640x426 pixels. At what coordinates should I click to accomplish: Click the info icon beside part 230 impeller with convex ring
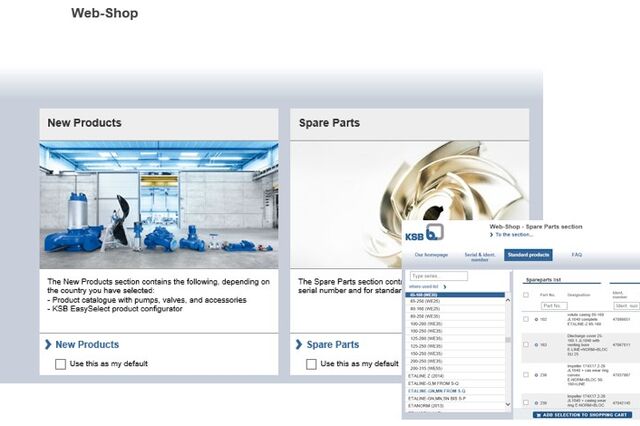(x=536, y=375)
